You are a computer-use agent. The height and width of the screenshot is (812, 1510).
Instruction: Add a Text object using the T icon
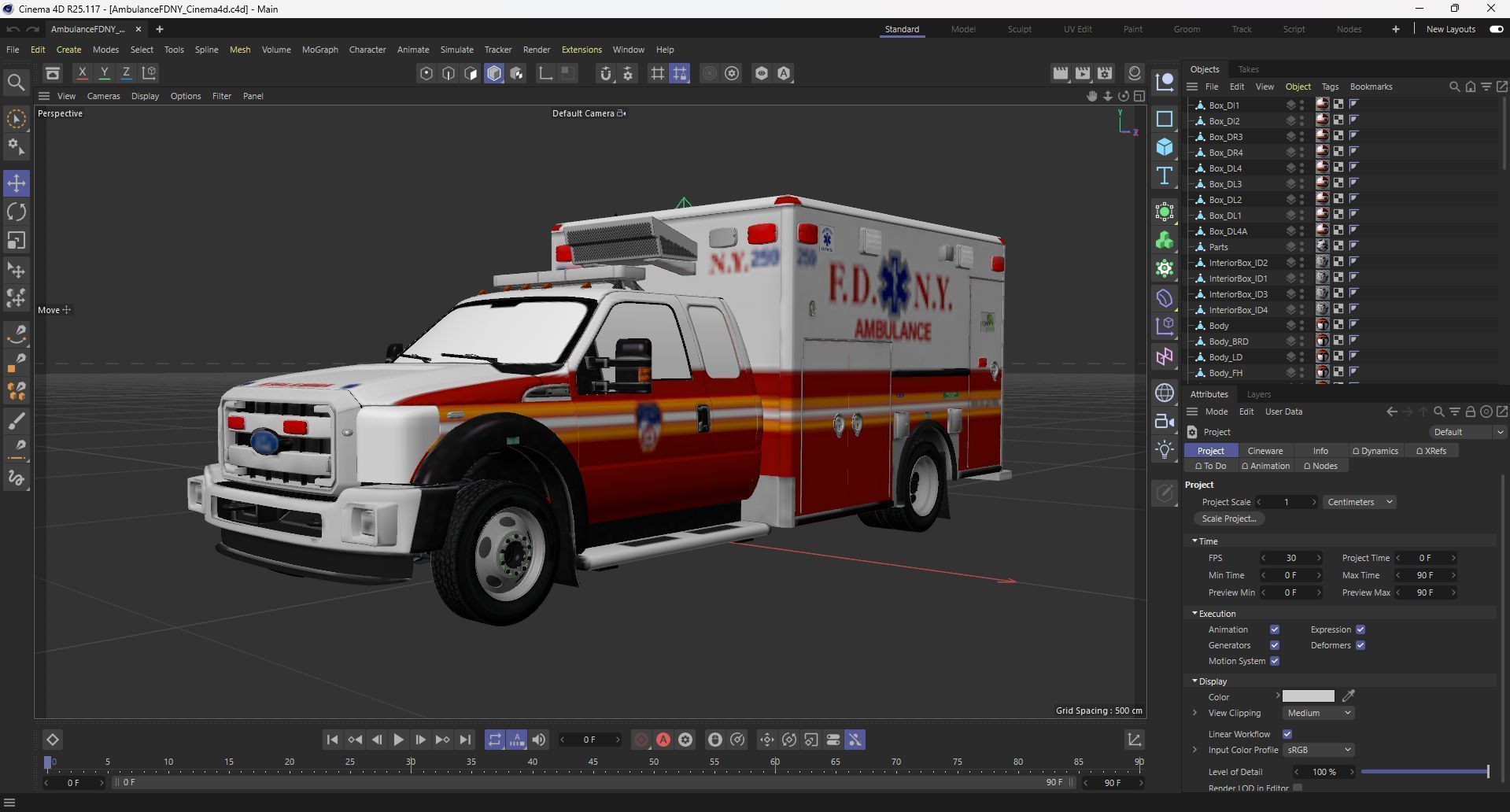coord(1165,175)
